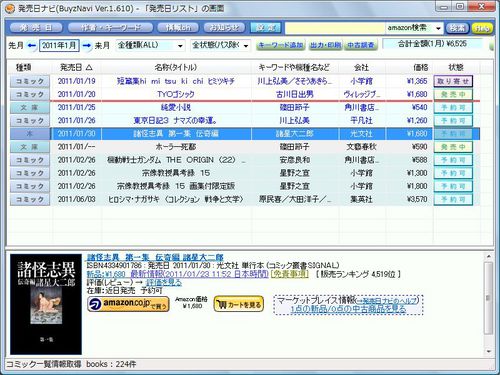Click the BuyzNavi app icon in title bar
500x375 pixels.
pyautogui.click(x=10, y=8)
